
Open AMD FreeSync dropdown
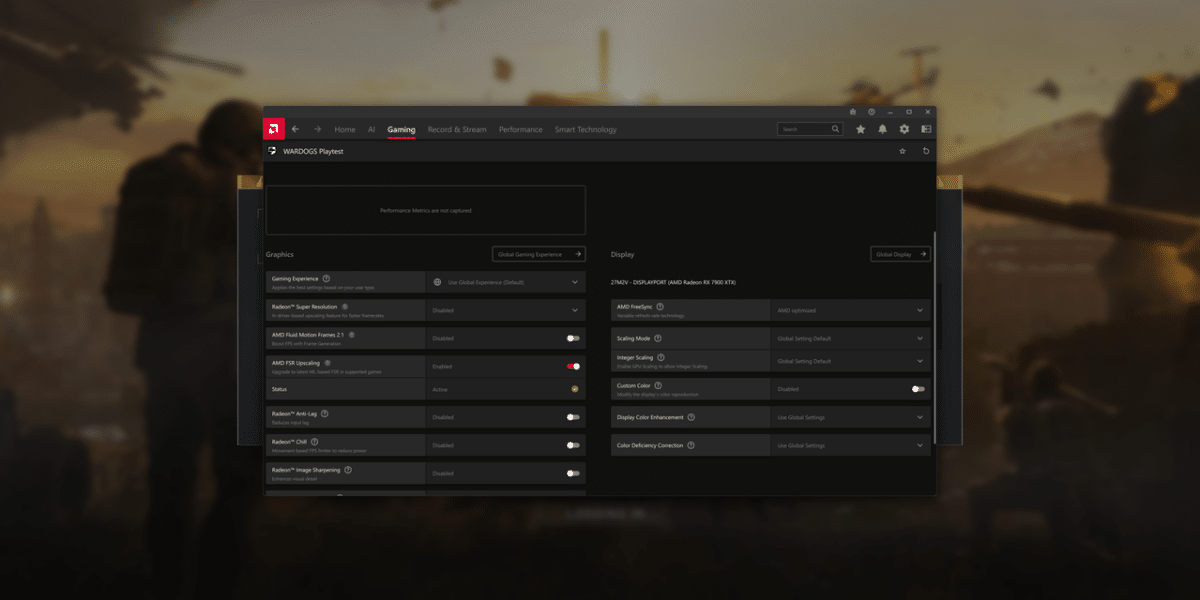click(x=851, y=310)
